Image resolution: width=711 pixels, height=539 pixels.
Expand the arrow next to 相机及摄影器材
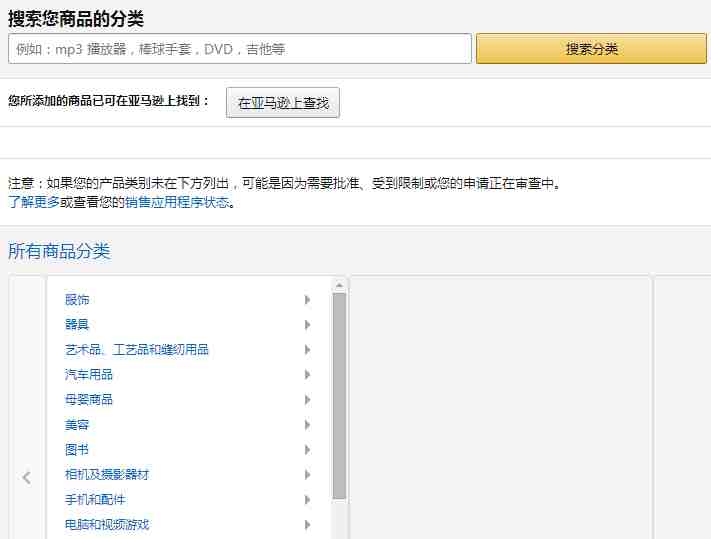(307, 475)
